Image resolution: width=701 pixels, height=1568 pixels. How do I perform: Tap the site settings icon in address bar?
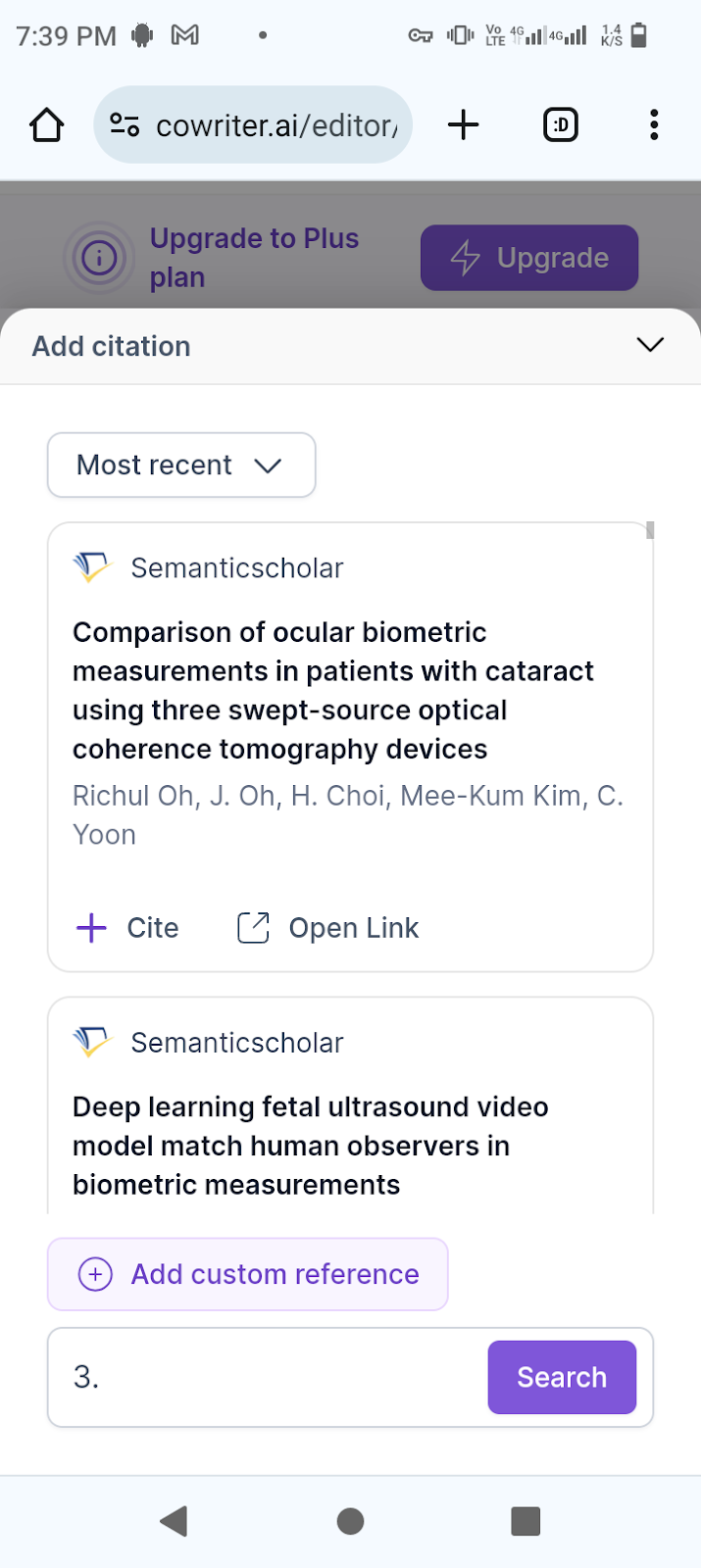click(125, 125)
